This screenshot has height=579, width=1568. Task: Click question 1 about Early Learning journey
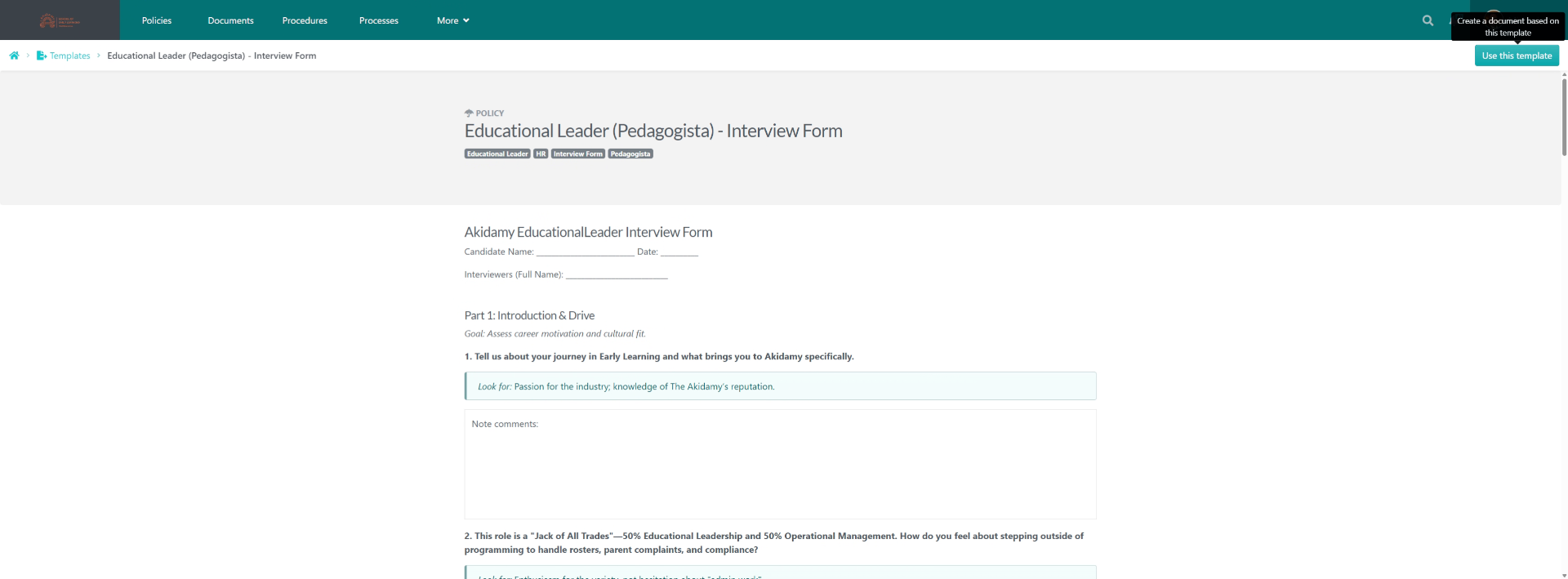pos(659,357)
